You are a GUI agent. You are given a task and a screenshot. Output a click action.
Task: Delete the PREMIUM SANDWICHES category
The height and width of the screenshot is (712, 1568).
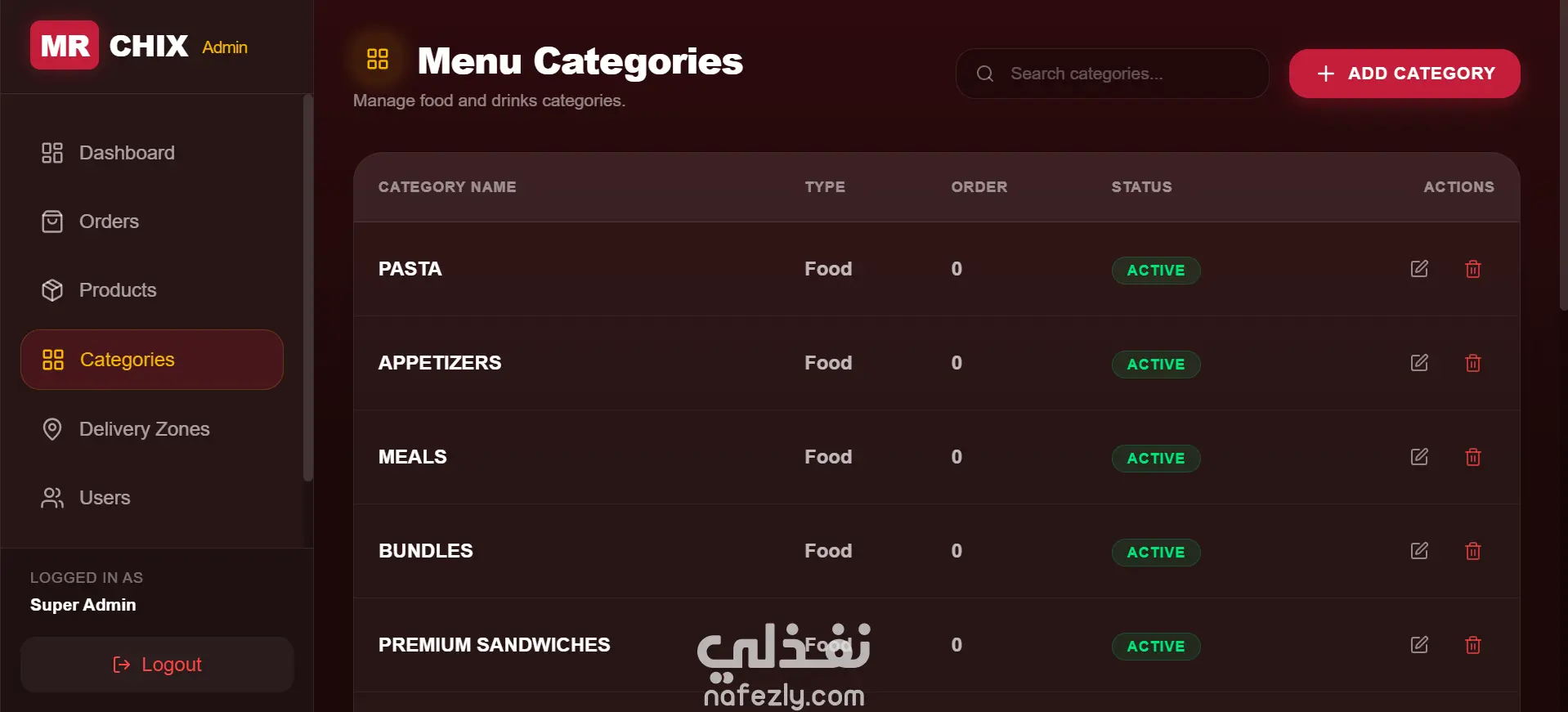(x=1473, y=645)
